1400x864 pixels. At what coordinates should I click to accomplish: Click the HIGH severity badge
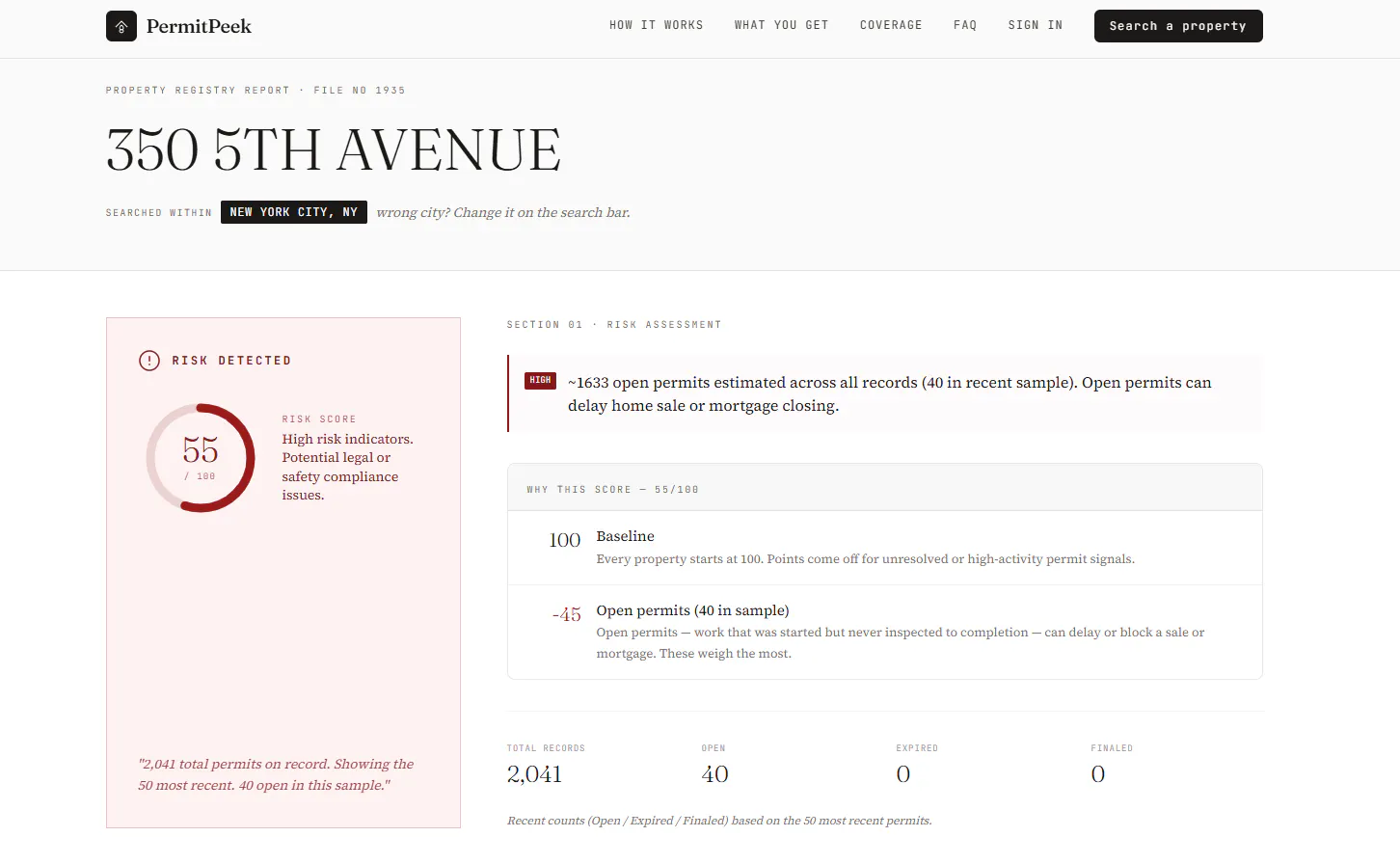click(x=541, y=381)
